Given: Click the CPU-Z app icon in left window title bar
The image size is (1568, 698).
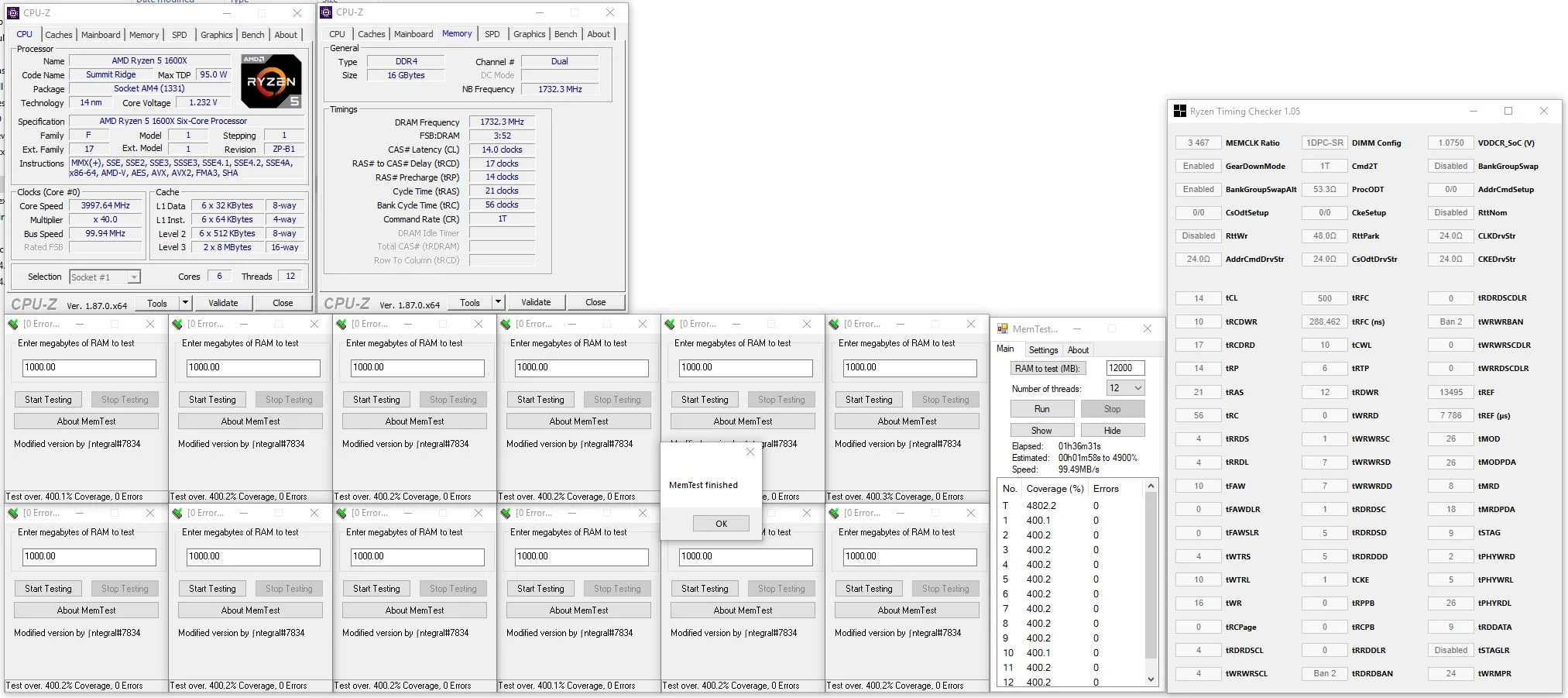Looking at the screenshot, I should [x=13, y=13].
